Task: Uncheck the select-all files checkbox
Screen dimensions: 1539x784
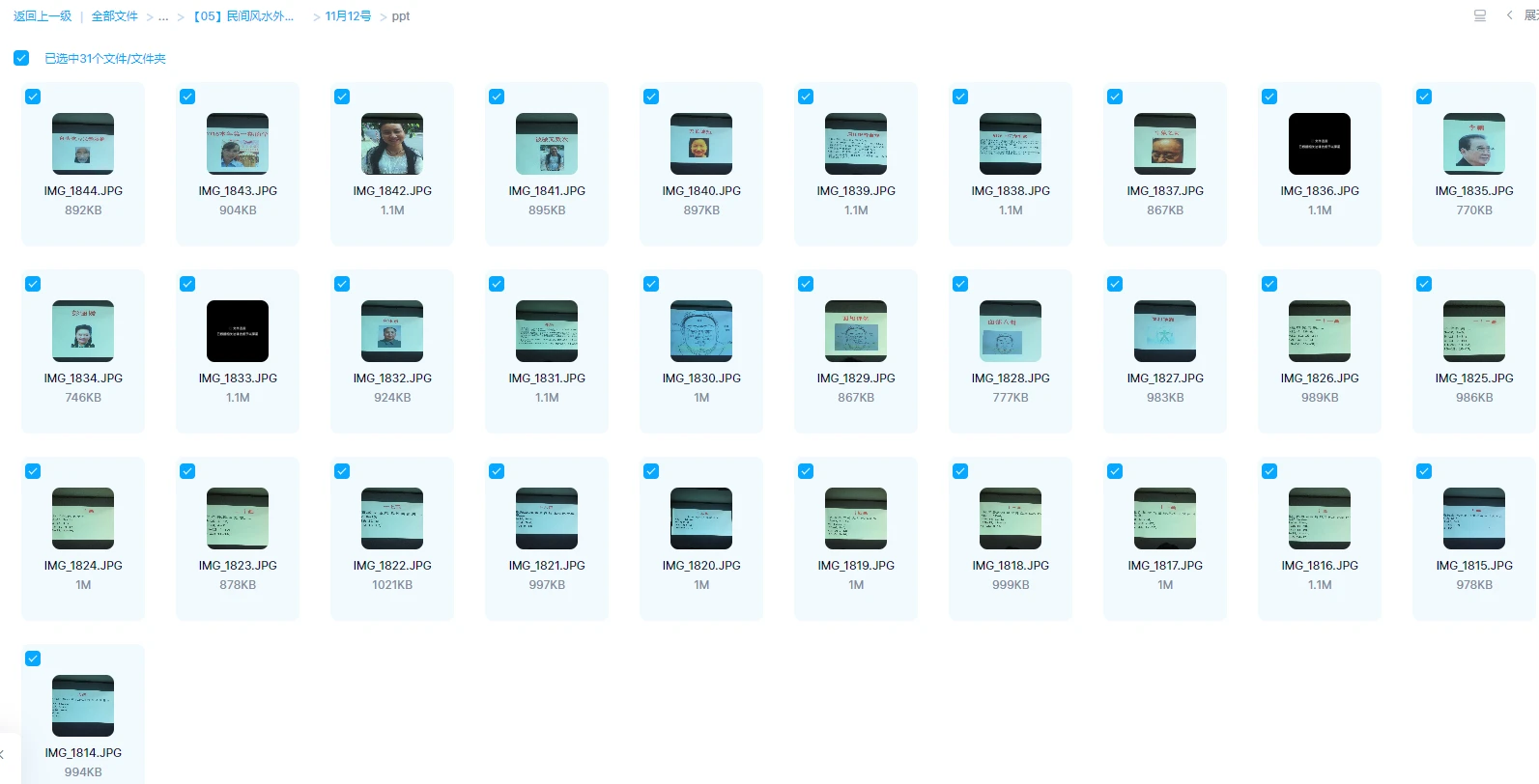Action: 21,58
